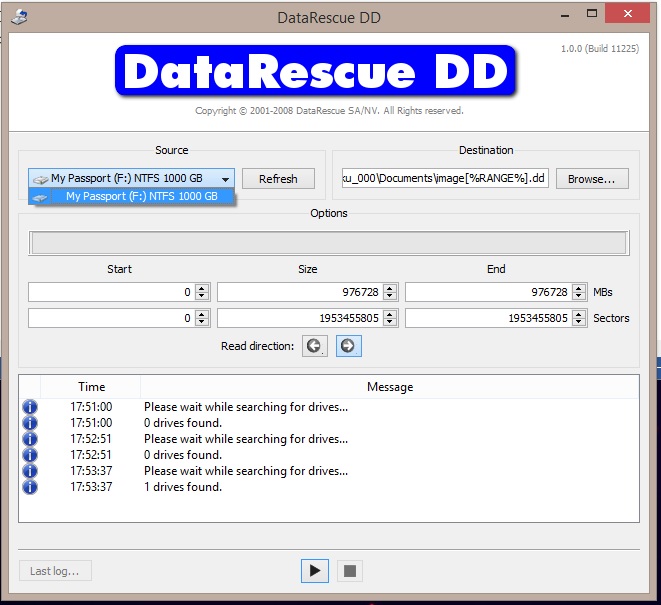Select the 17:53:37 '1 drives found' time cell
661x605 pixels.
[x=91, y=487]
